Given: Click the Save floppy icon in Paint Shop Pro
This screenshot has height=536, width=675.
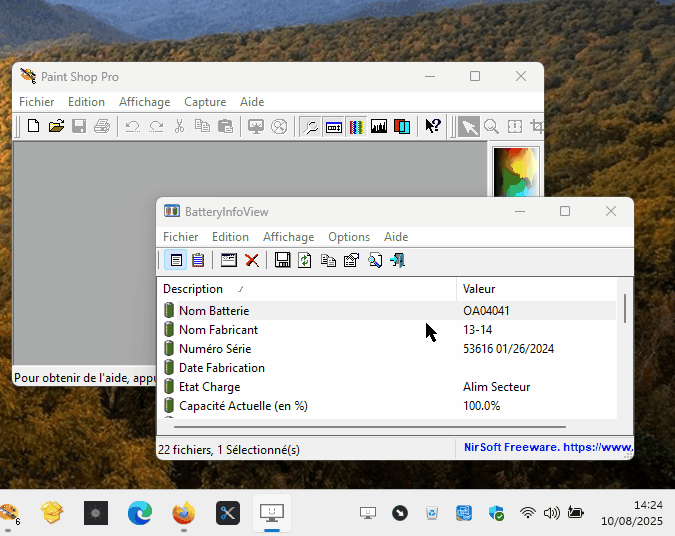Looking at the screenshot, I should tap(79, 127).
